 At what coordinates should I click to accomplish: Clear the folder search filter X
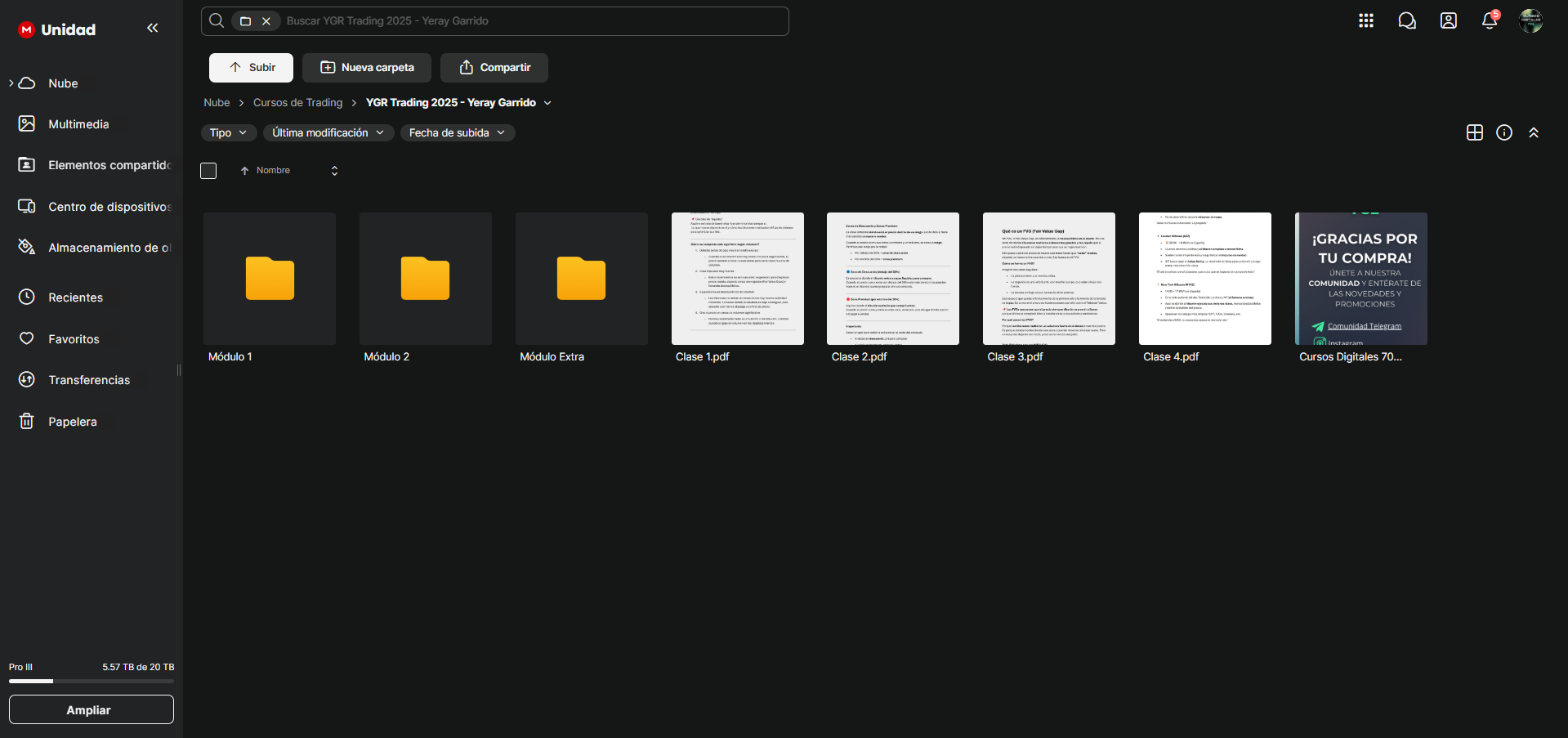pyautogui.click(x=266, y=21)
